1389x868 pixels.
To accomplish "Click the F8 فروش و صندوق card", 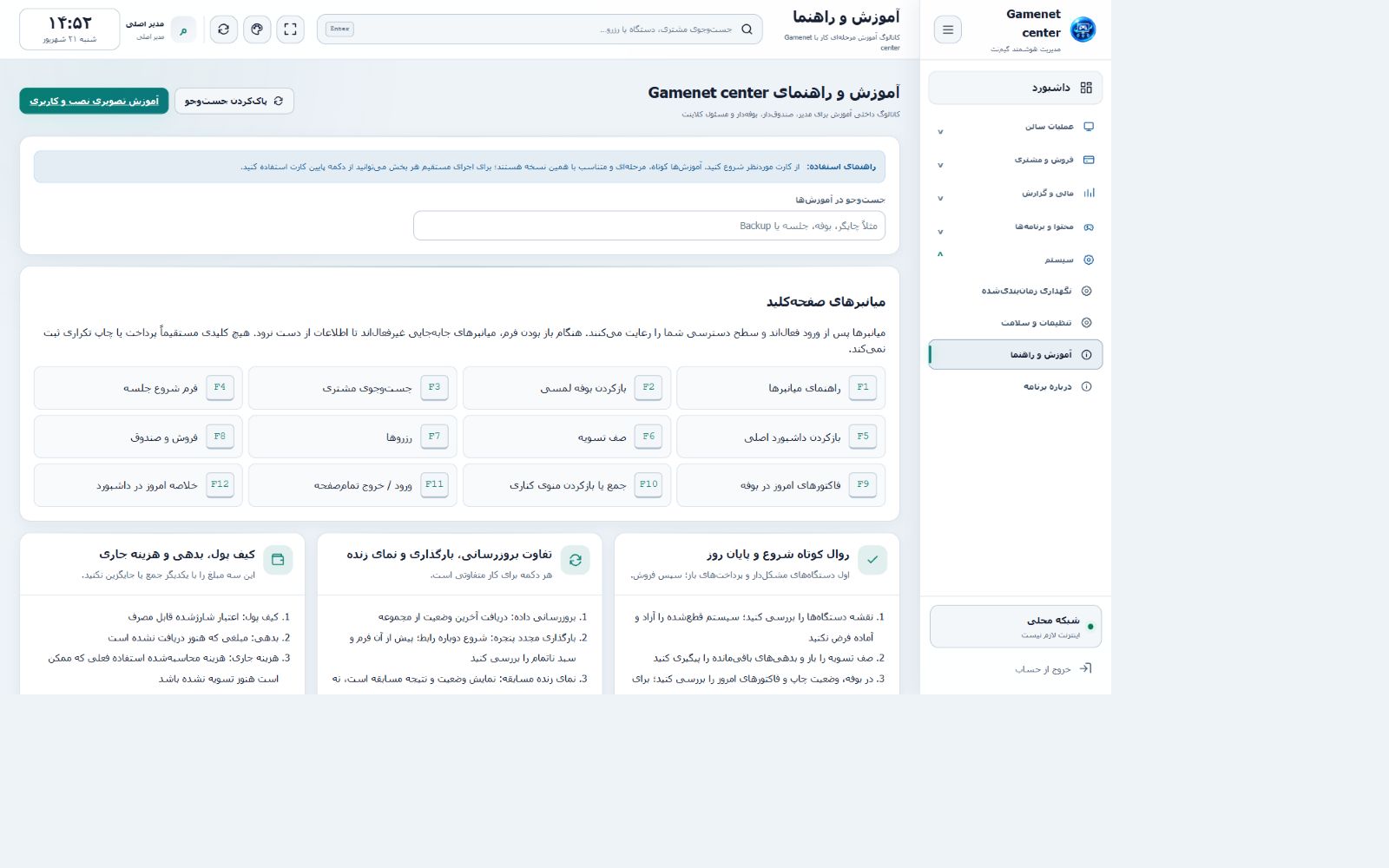I will coord(138,437).
